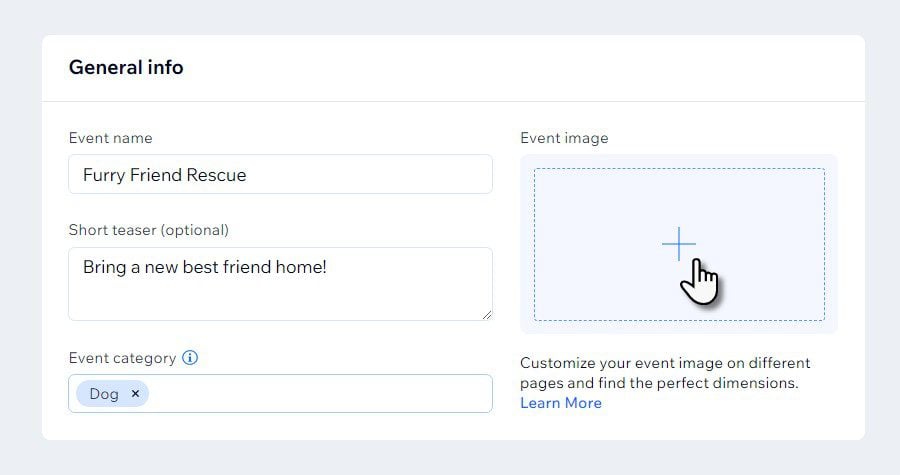Place cursor in 'Bring a new best friend home!' text
Viewport: 900px width, 475px height.
click(204, 267)
